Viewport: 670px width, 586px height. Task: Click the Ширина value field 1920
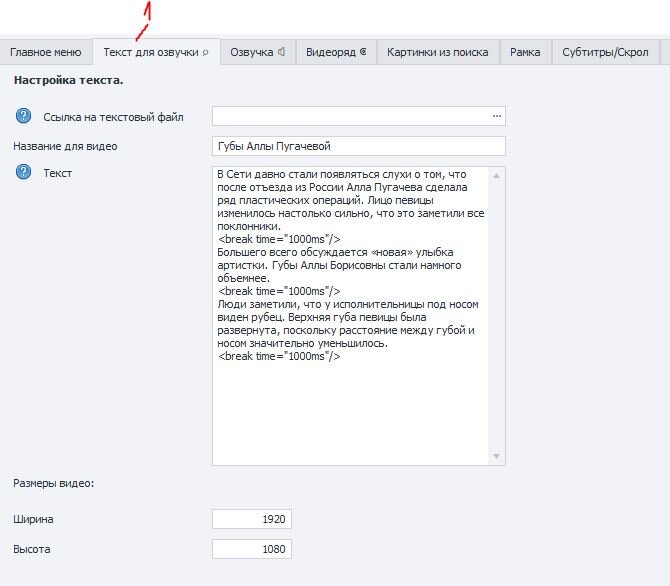(x=252, y=519)
